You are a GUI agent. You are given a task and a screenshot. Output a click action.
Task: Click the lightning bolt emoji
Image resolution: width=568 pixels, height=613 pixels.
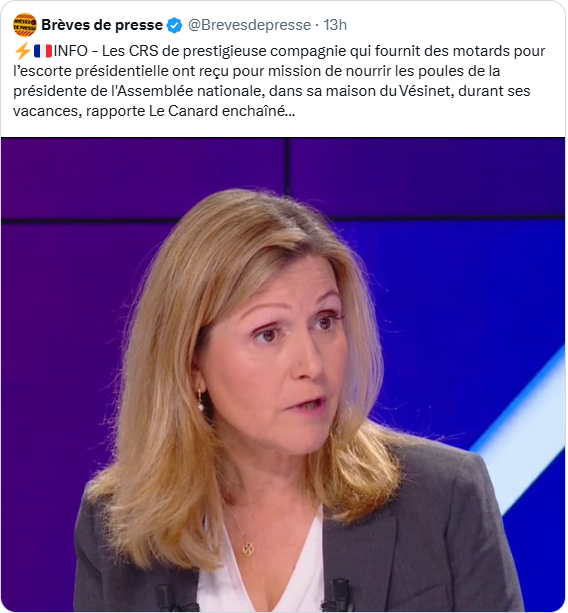(22, 51)
